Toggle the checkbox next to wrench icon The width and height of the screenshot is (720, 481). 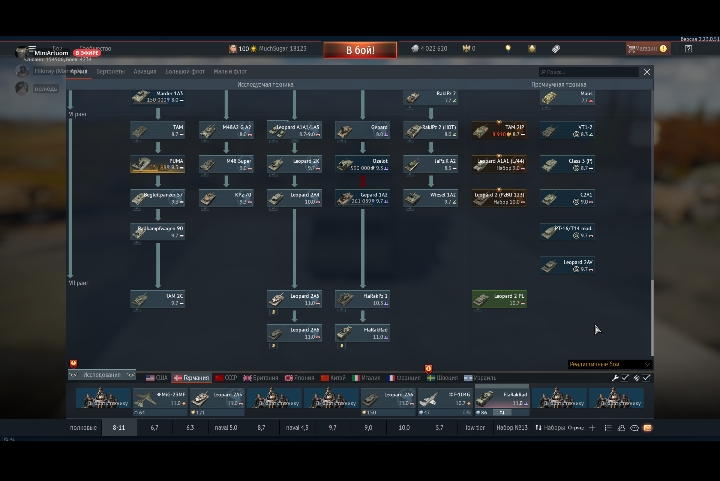coord(625,378)
